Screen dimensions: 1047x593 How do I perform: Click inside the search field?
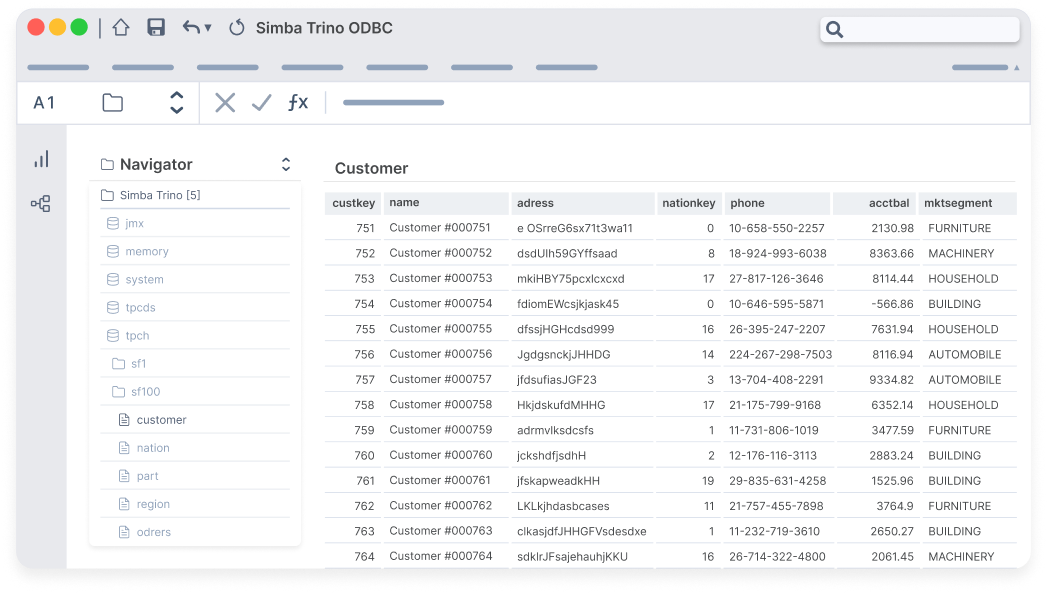point(920,30)
